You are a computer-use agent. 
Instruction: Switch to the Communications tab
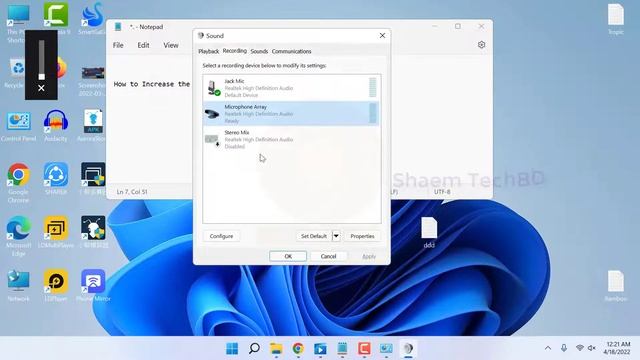pyautogui.click(x=291, y=51)
